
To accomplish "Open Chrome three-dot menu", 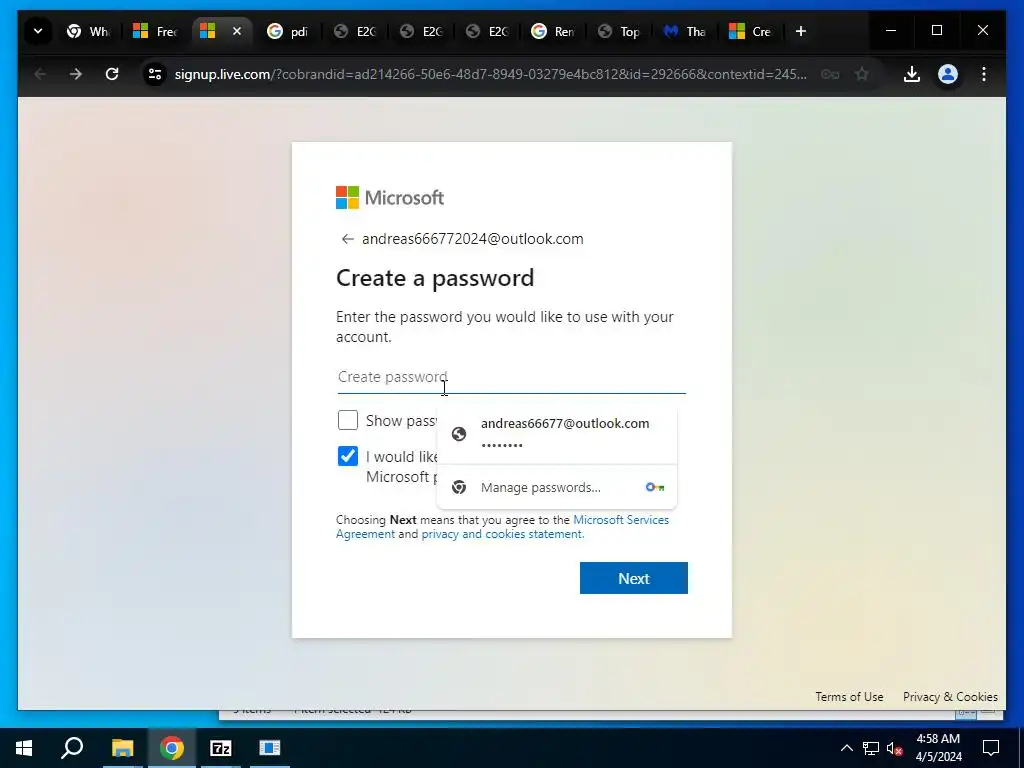I will coord(984,74).
